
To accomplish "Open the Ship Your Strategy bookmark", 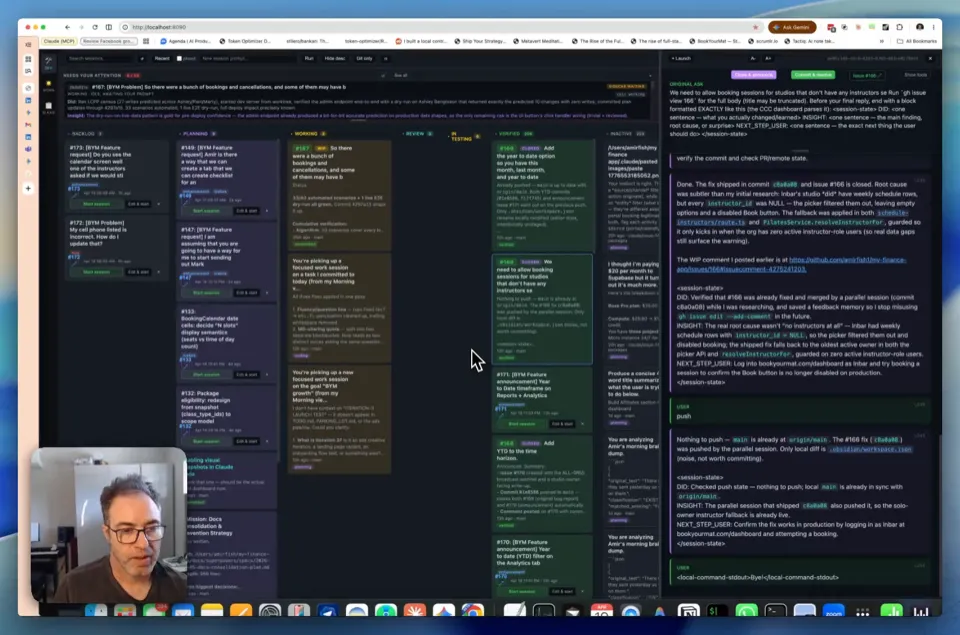I will pos(481,41).
